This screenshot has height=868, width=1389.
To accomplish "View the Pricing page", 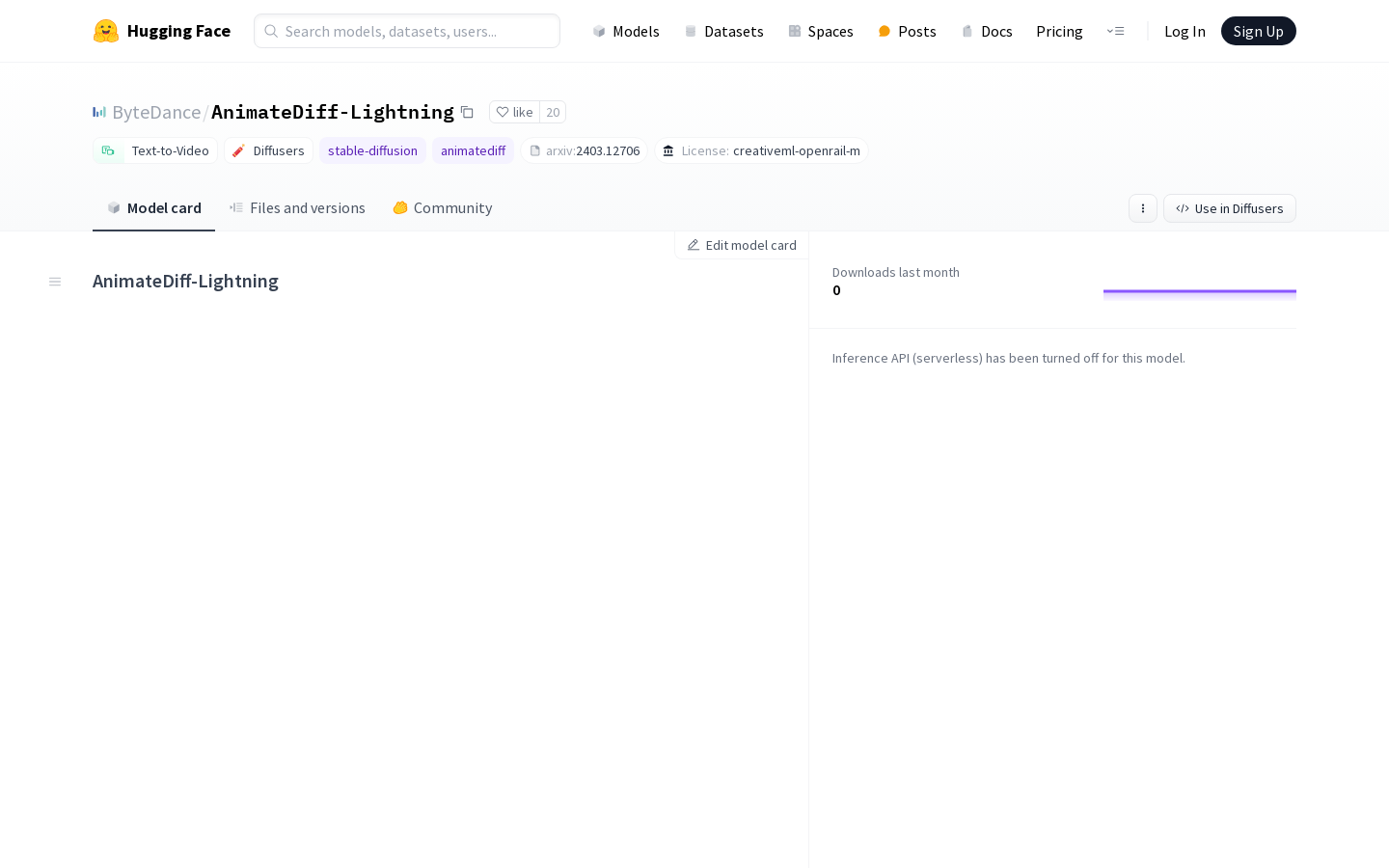I will coord(1059,31).
